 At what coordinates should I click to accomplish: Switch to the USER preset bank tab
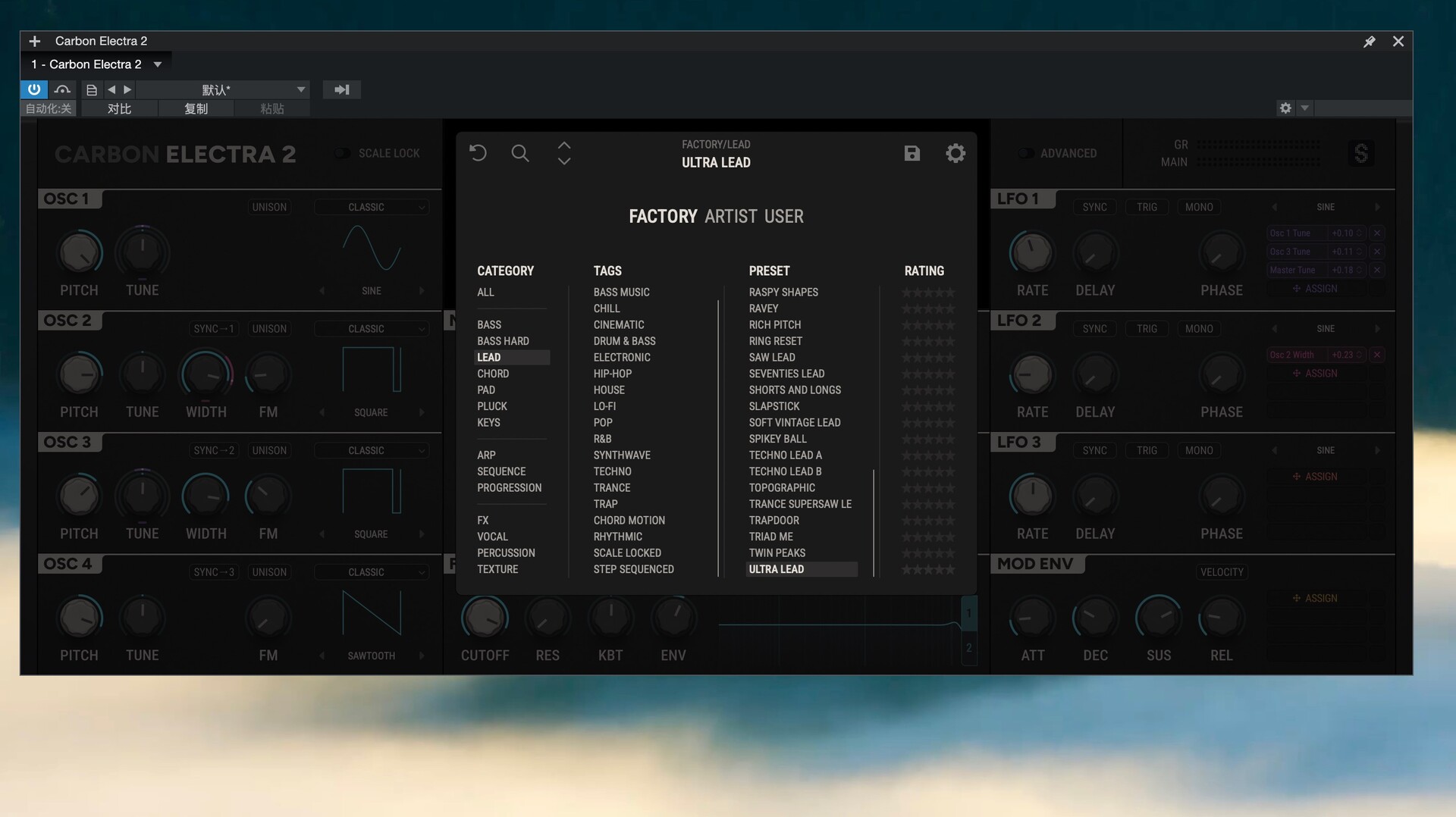pos(784,217)
